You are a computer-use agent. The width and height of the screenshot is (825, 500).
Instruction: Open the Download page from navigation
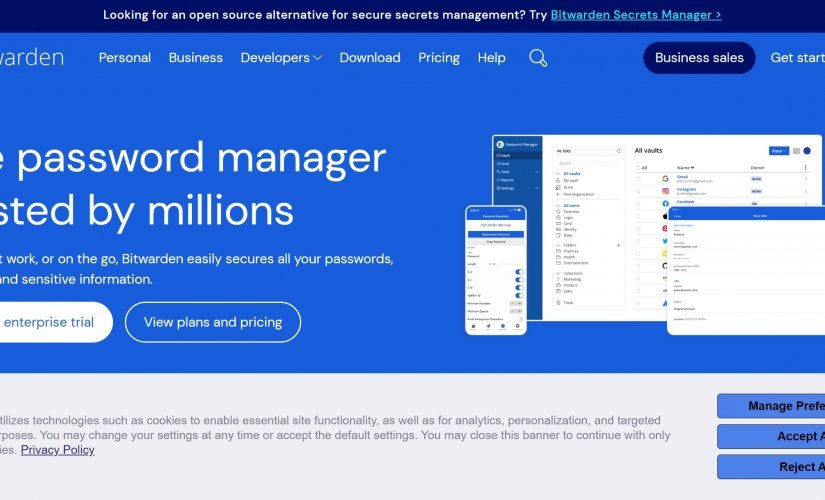coord(370,58)
